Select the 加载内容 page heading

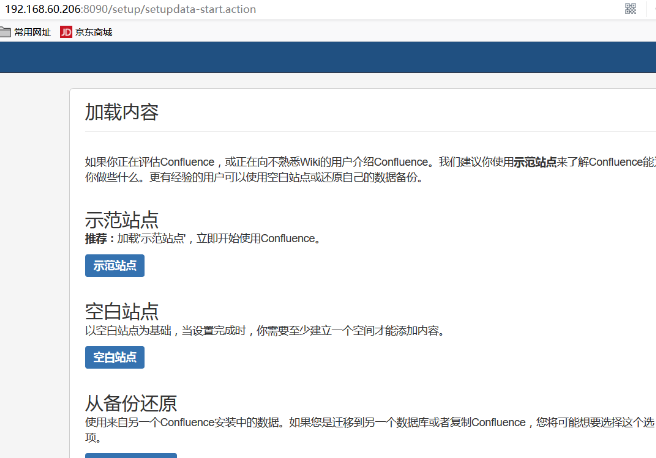click(122, 112)
